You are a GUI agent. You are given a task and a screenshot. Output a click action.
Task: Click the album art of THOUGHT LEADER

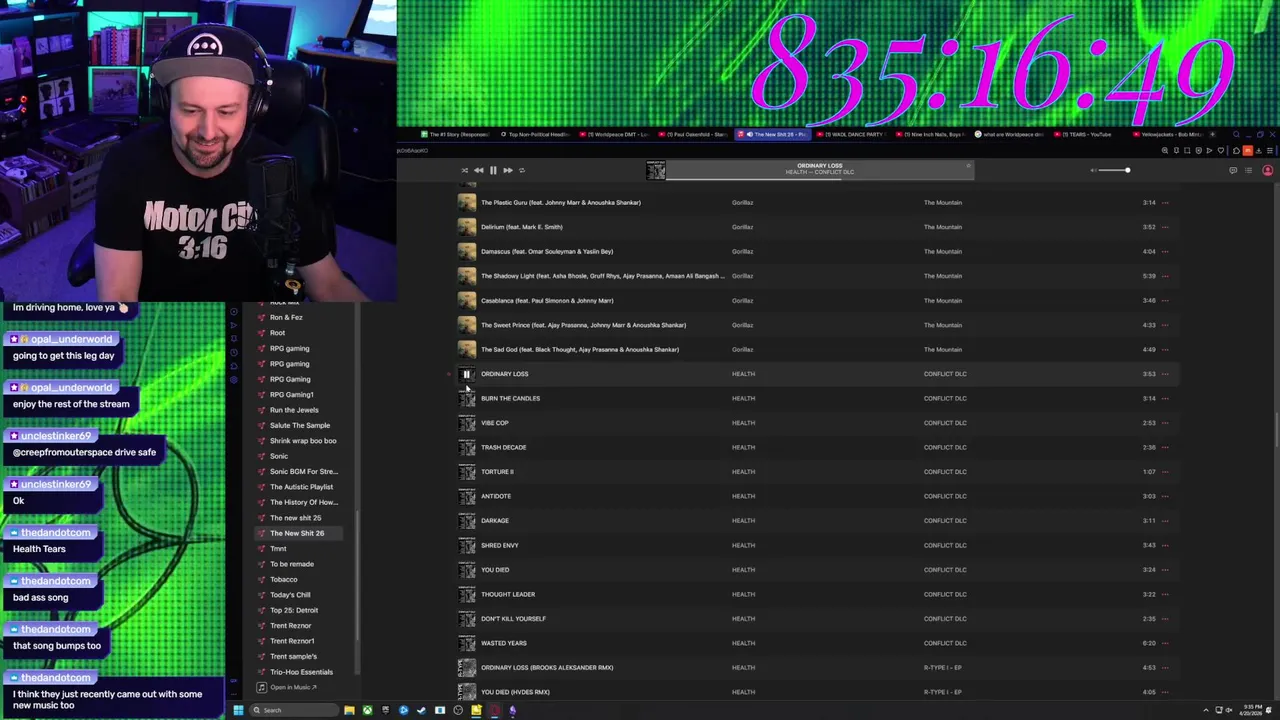pos(467,594)
